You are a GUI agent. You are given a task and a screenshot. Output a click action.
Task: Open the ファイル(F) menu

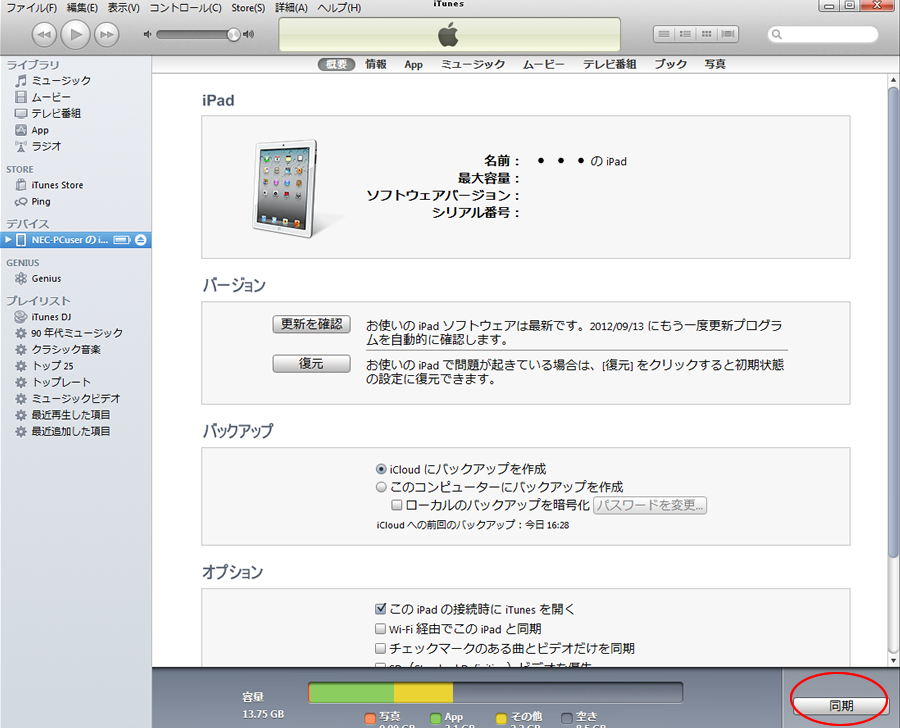tap(32, 7)
